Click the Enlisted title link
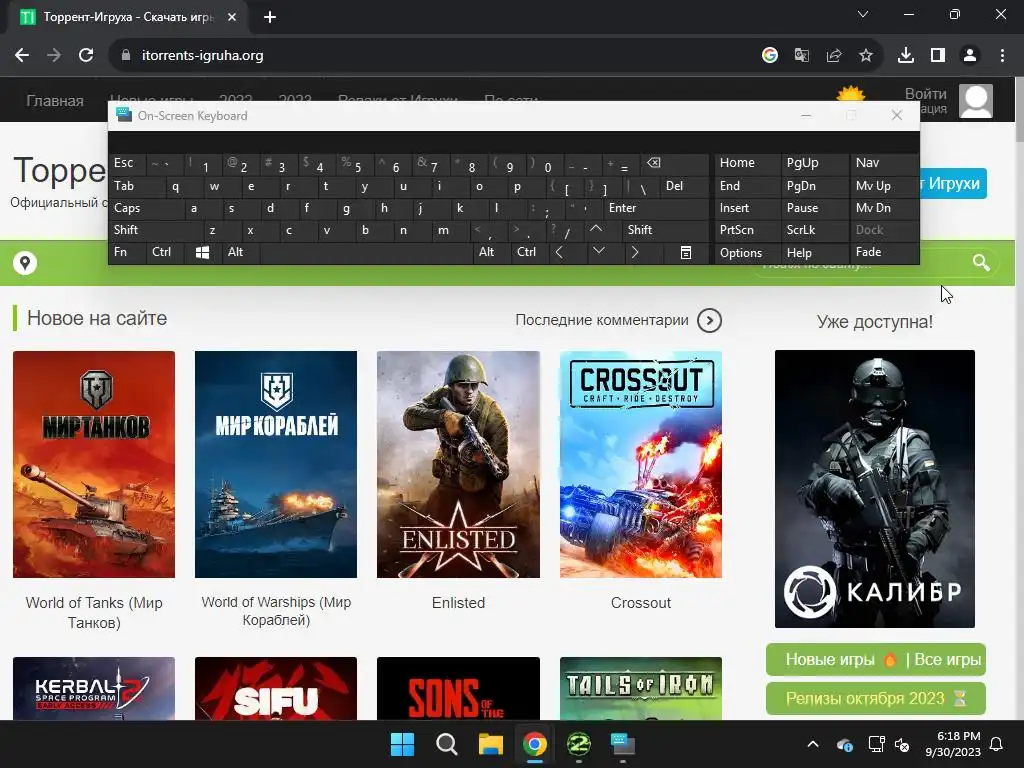Image resolution: width=1024 pixels, height=768 pixels. point(458,603)
